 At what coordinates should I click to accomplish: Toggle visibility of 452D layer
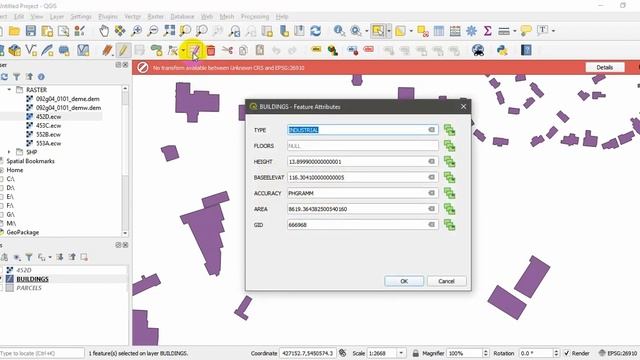click(x=1, y=270)
